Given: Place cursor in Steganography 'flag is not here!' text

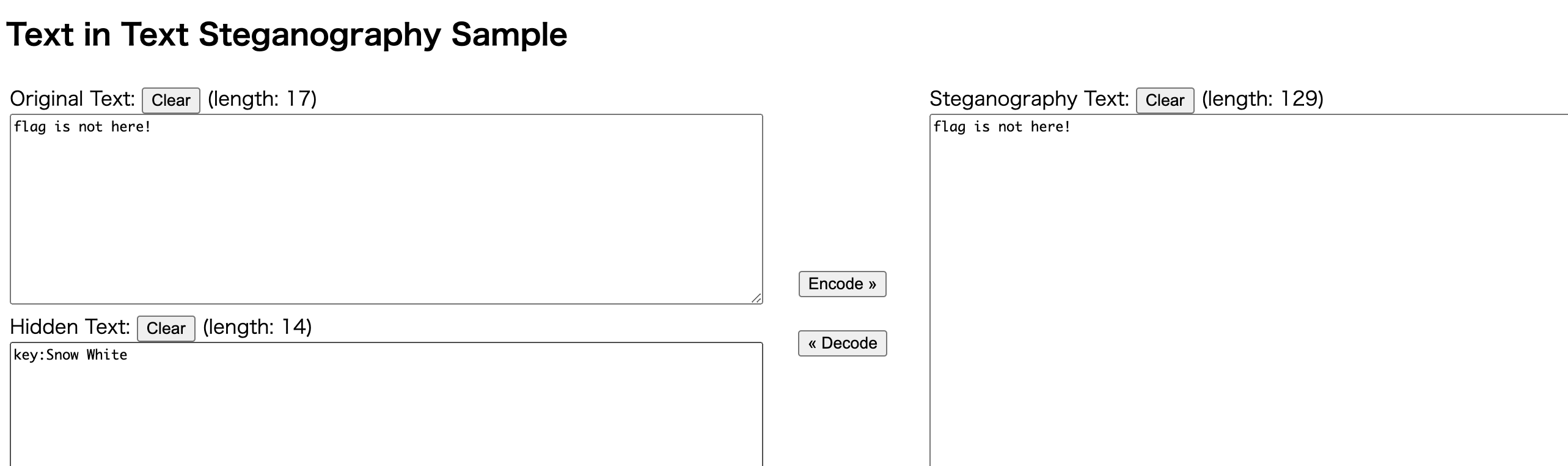Looking at the screenshot, I should point(1002,127).
